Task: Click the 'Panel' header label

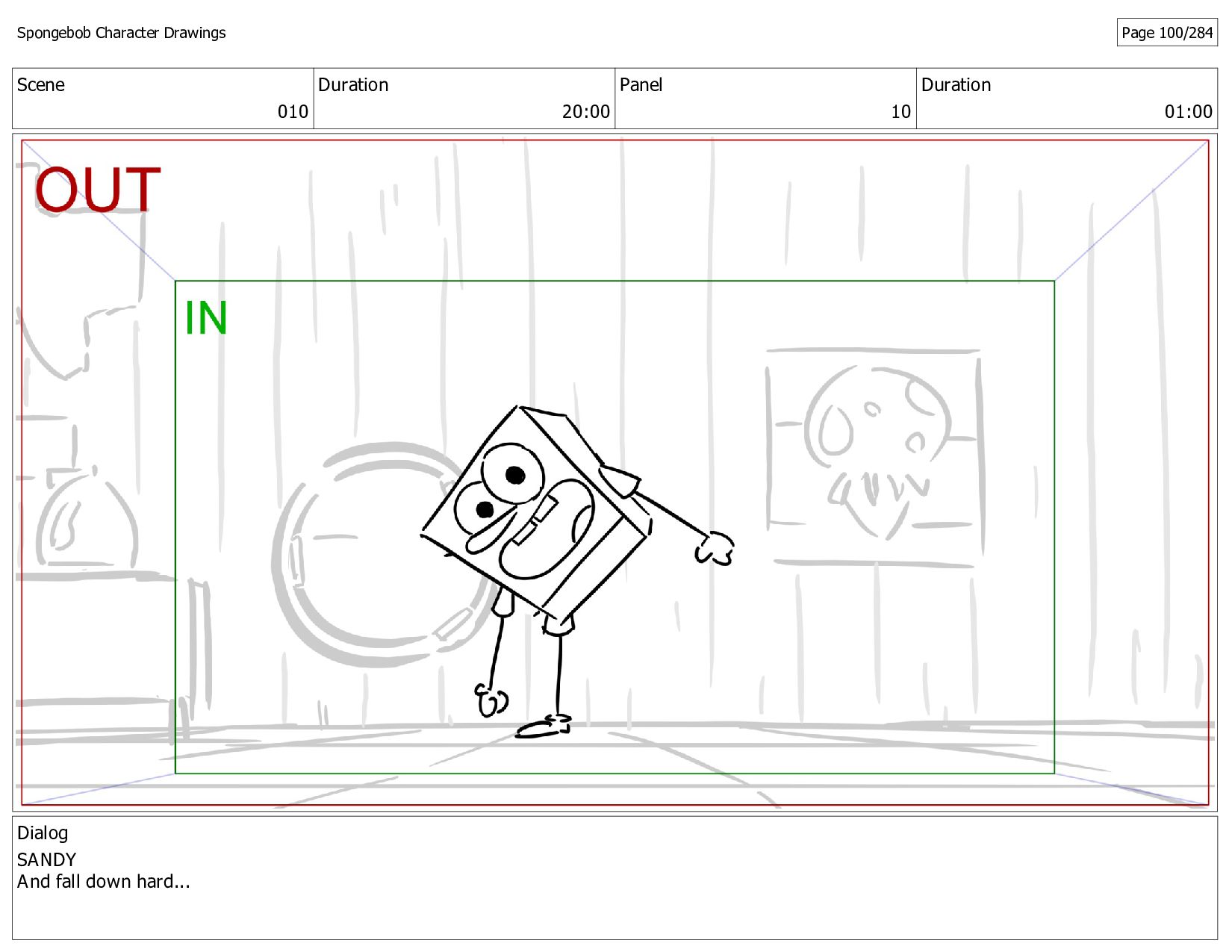Action: click(641, 85)
